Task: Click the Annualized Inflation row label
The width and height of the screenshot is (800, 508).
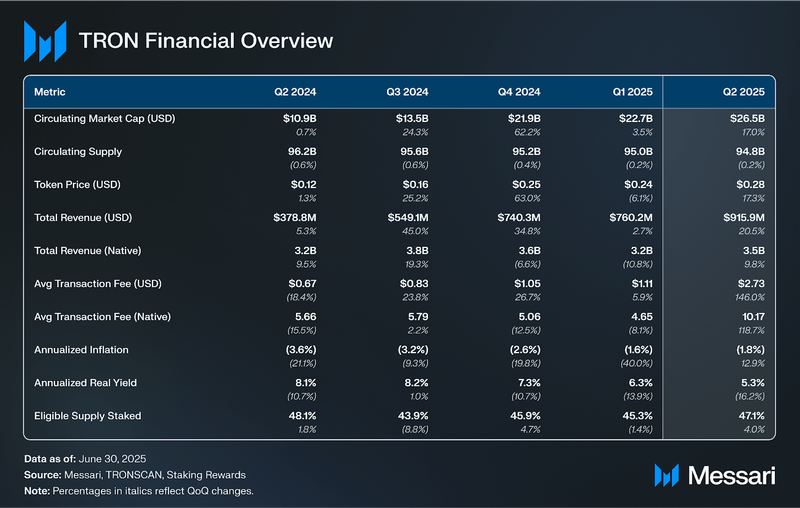Action: coord(81,350)
